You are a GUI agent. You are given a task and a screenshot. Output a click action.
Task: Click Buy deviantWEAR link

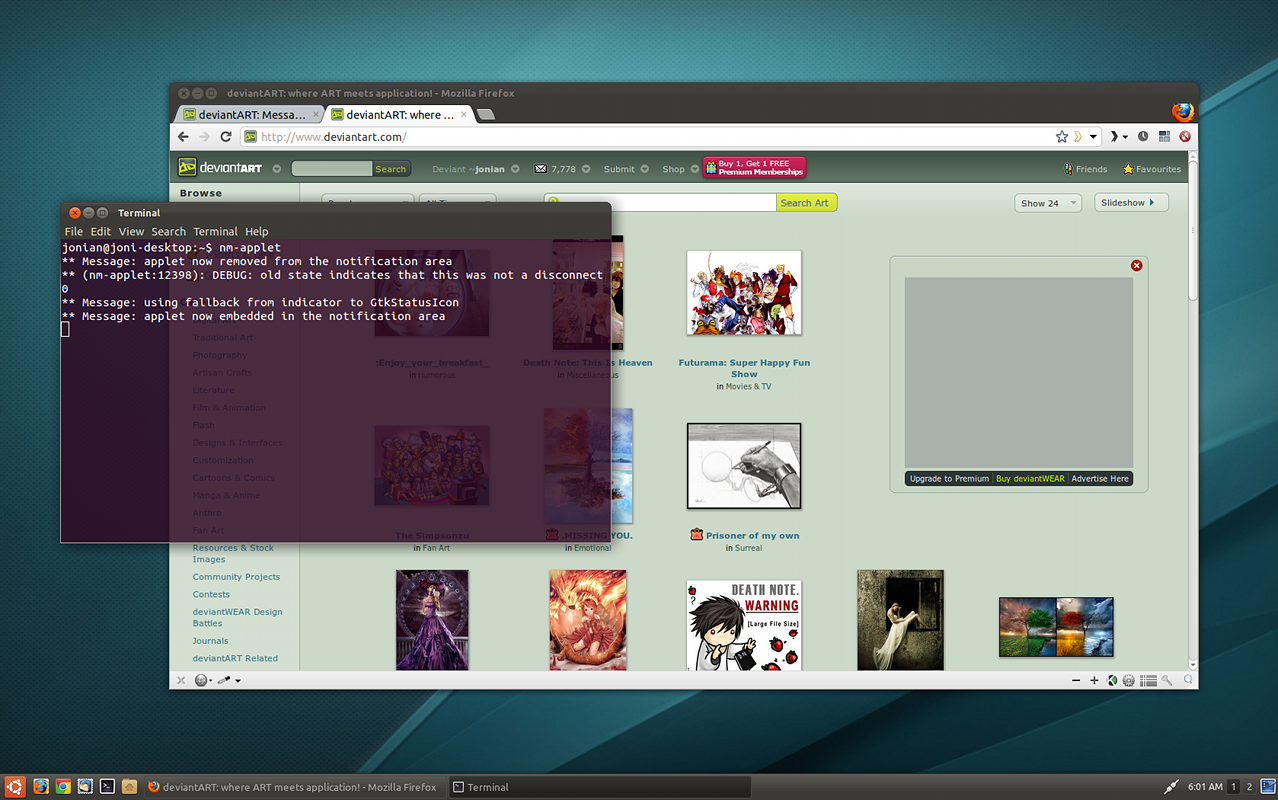pos(1030,479)
